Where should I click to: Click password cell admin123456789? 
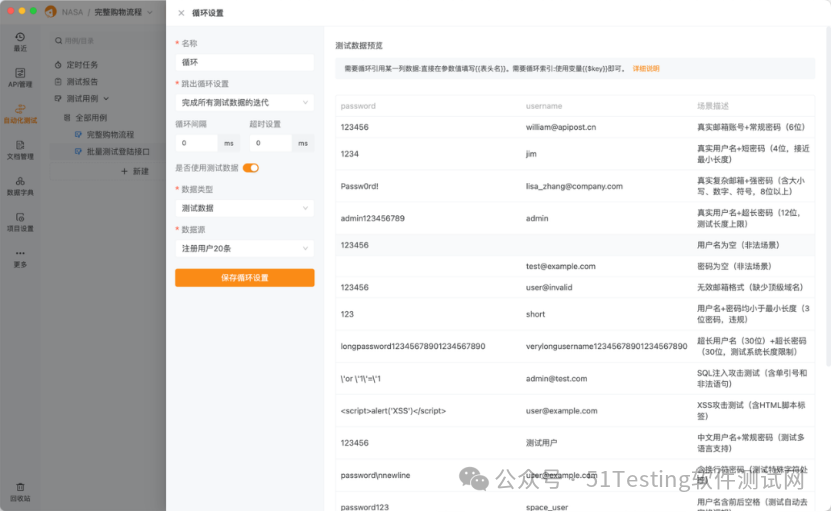373,218
